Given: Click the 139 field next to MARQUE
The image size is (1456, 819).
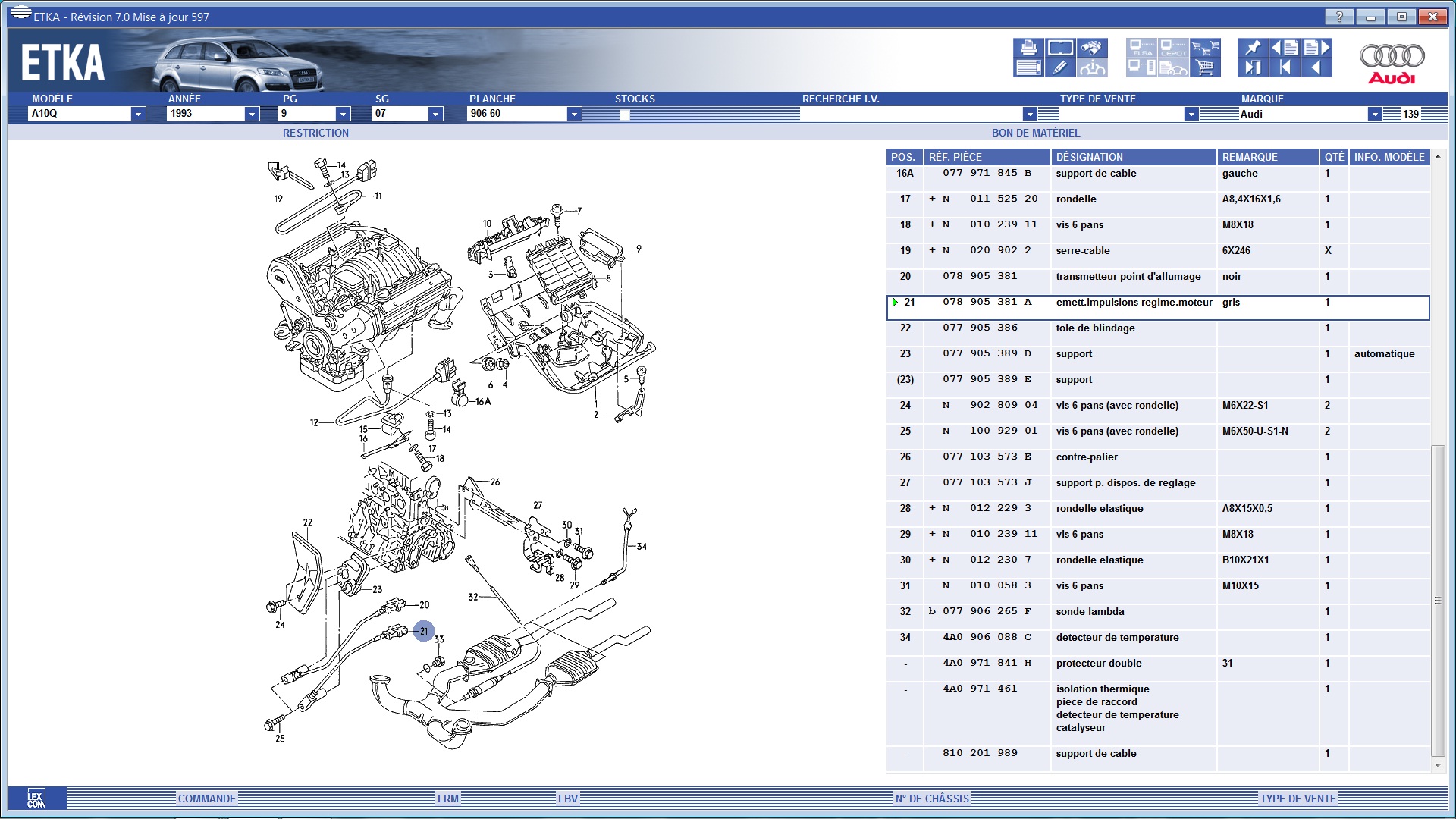Looking at the screenshot, I should 1410,114.
